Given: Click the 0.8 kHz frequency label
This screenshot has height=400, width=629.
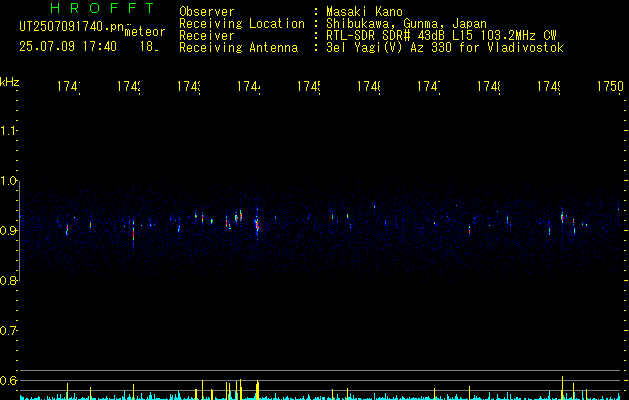Looking at the screenshot, I should [x=9, y=280].
